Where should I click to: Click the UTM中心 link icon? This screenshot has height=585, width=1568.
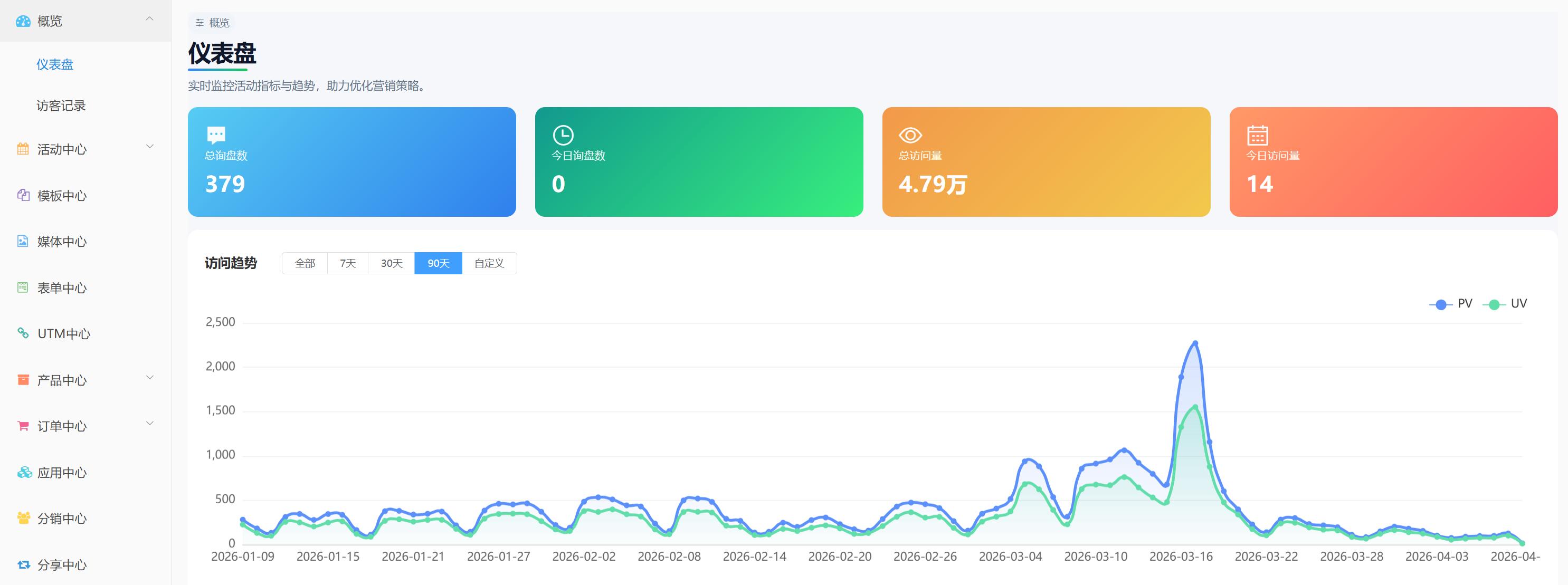tap(23, 333)
